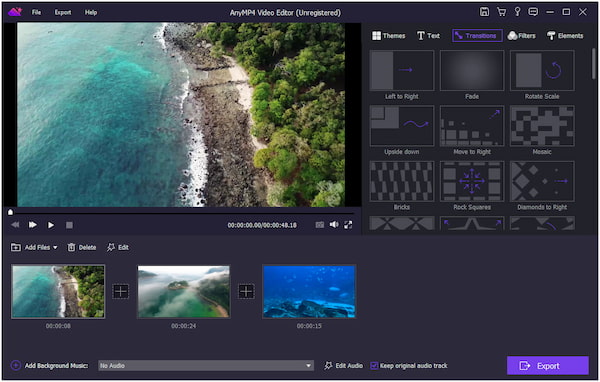Take a snapshot with camera icon
600x382 pixels.
click(320, 225)
